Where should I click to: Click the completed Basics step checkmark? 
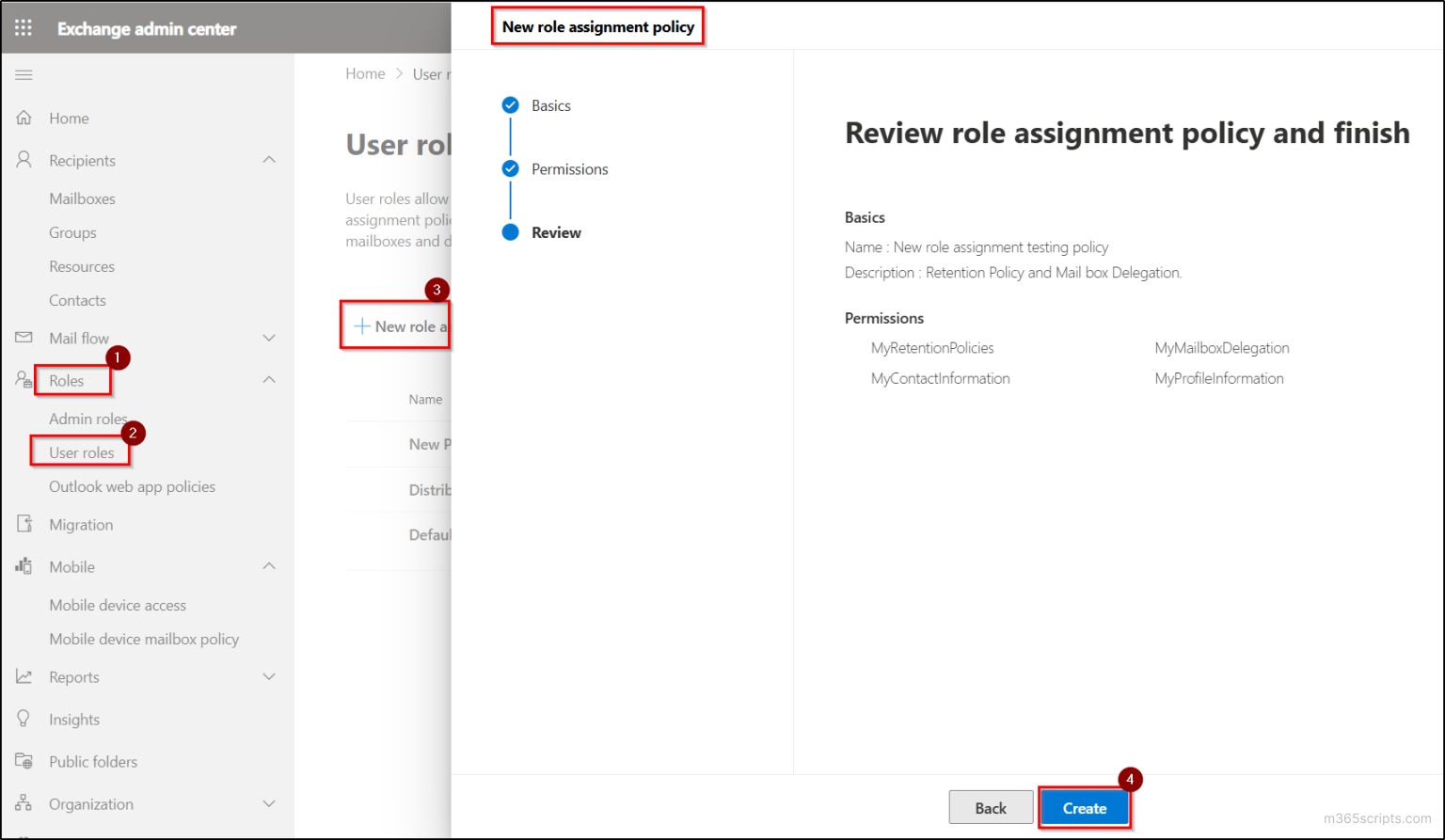511,105
